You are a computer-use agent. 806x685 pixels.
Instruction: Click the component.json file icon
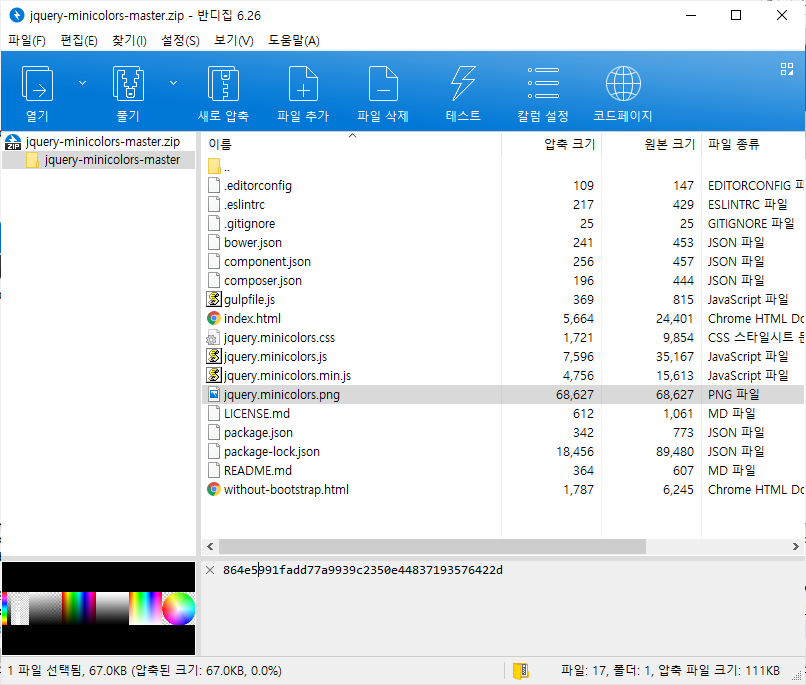[x=214, y=261]
